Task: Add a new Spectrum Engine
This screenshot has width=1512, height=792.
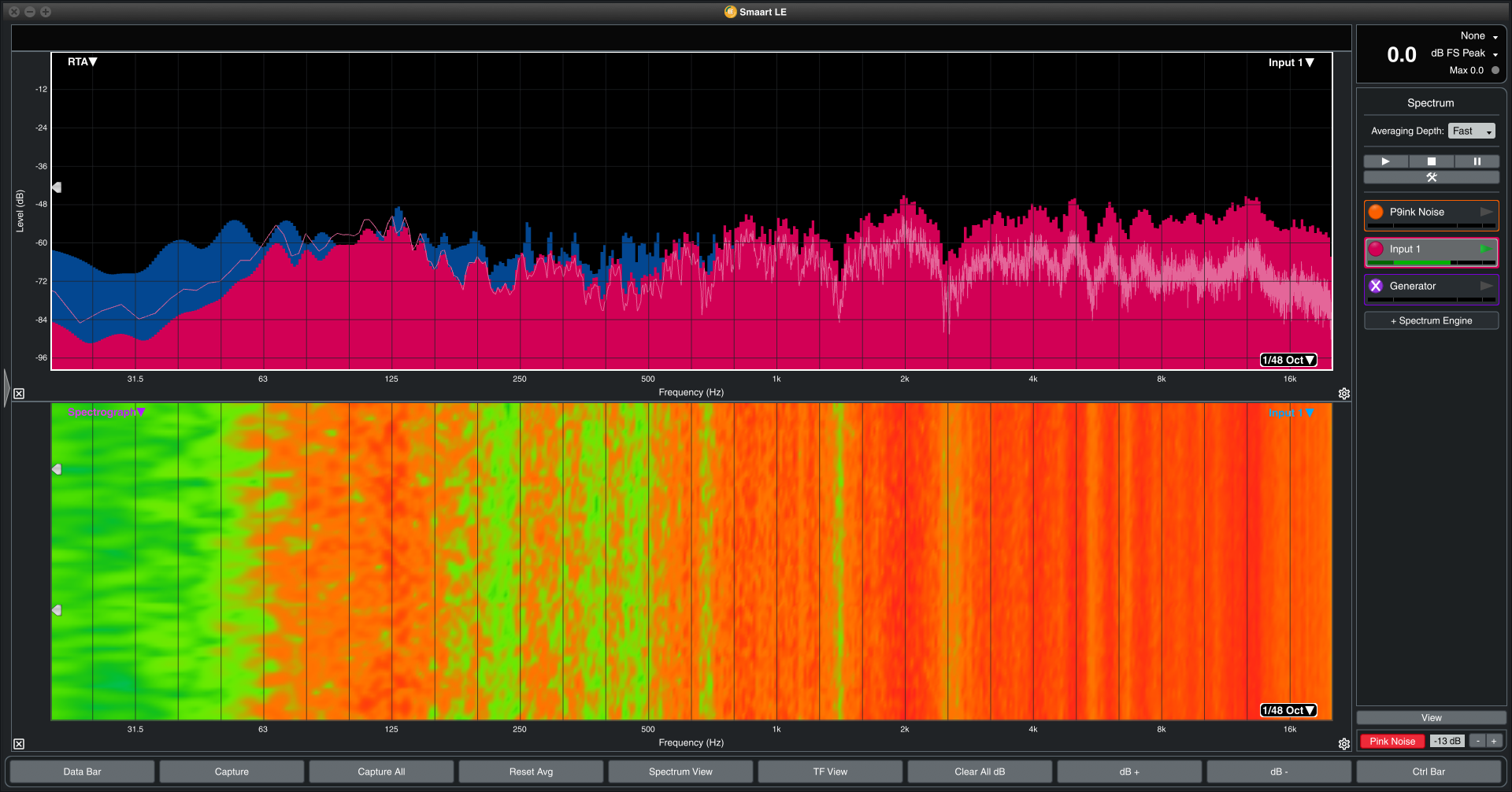Action: coord(1431,320)
